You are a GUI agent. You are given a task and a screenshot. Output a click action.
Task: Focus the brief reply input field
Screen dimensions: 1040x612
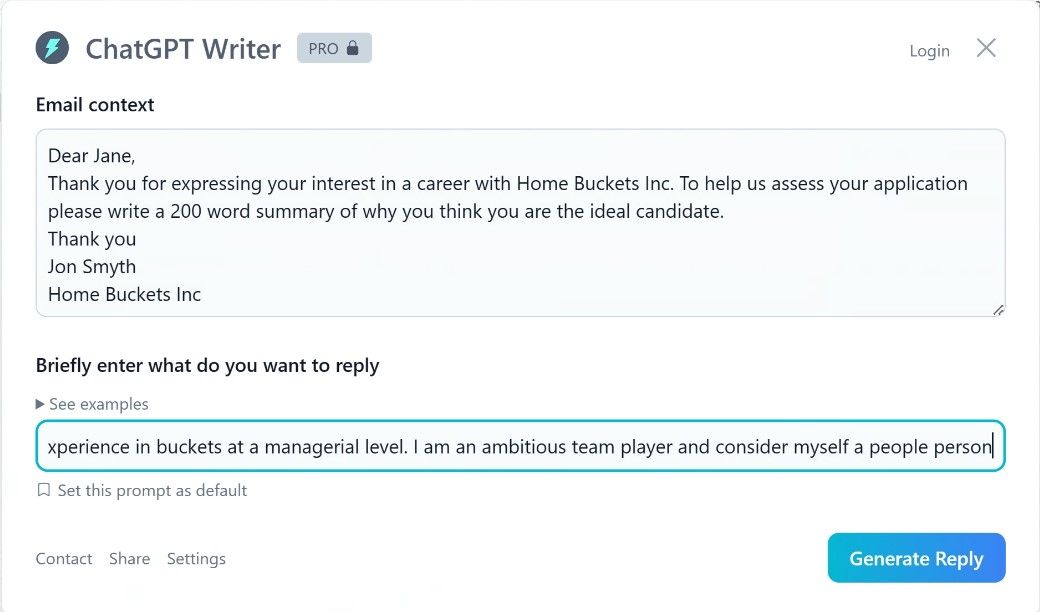click(x=520, y=446)
